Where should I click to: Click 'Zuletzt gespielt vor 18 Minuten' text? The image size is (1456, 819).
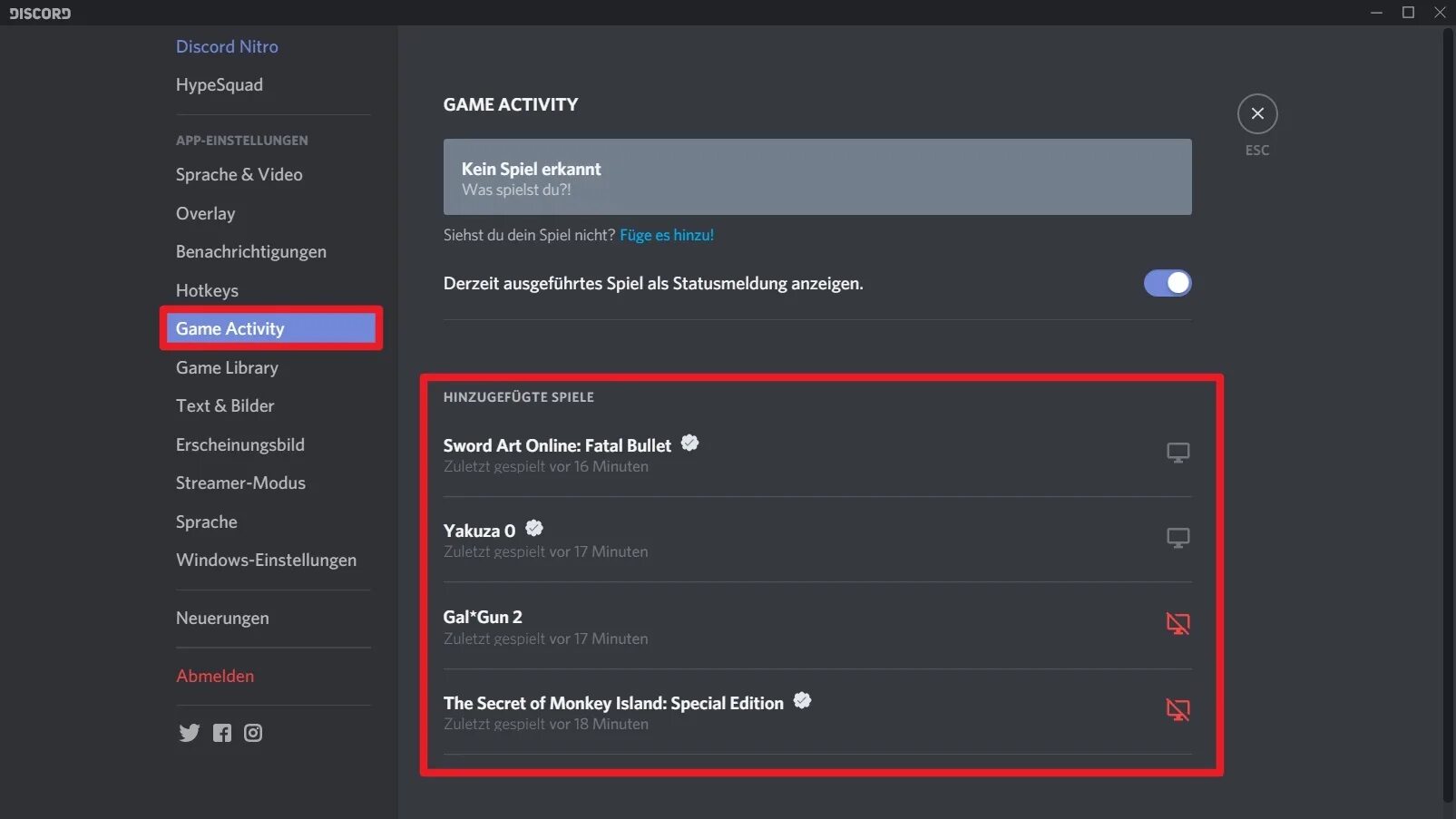(x=546, y=724)
